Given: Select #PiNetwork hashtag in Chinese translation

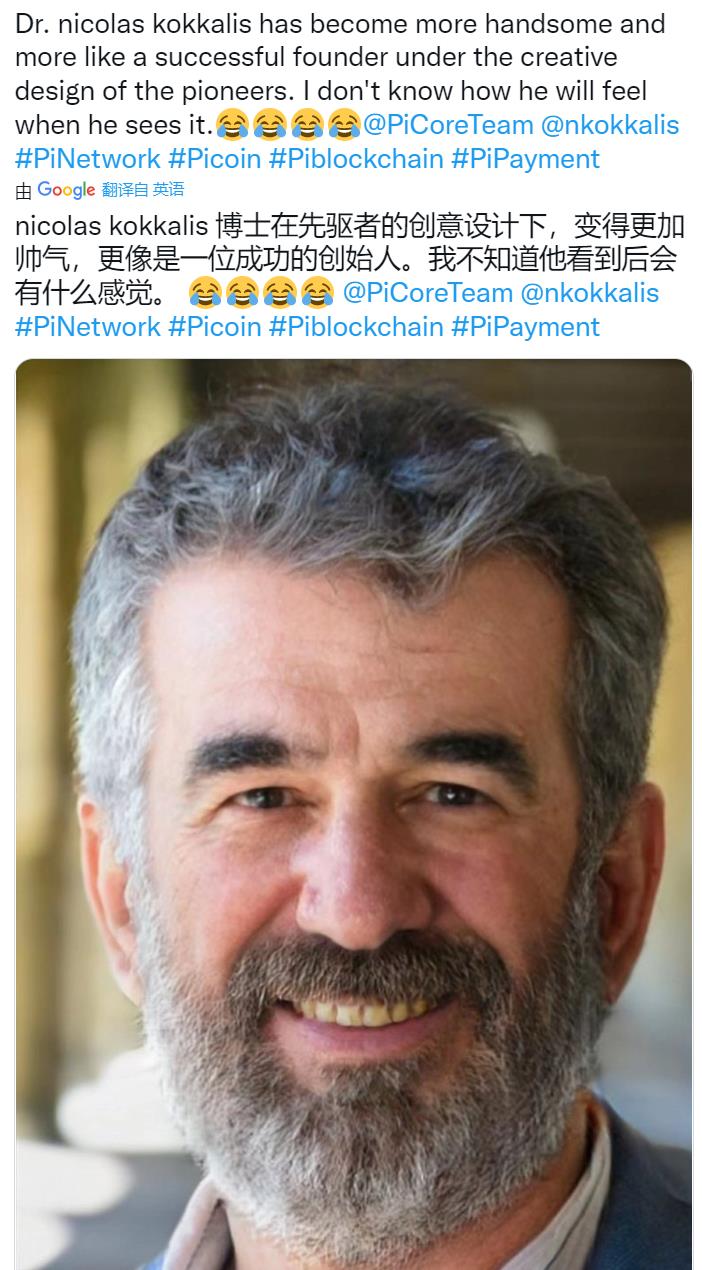Looking at the screenshot, I should point(88,326).
